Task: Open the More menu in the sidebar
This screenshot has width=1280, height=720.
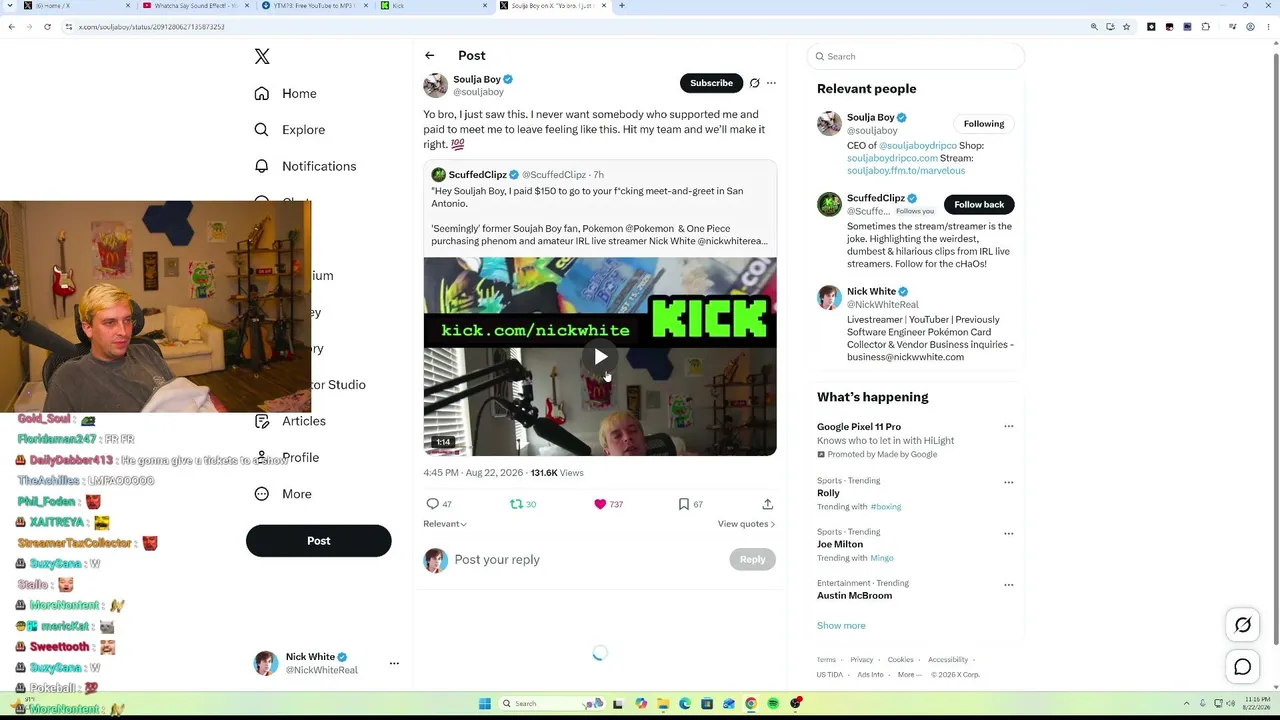Action: point(283,494)
